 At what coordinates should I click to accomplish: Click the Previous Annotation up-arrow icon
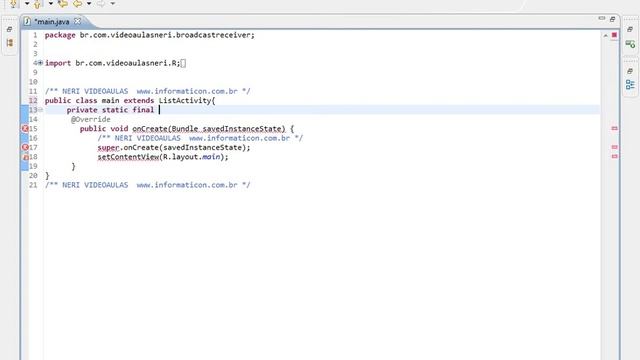pos(38,4)
